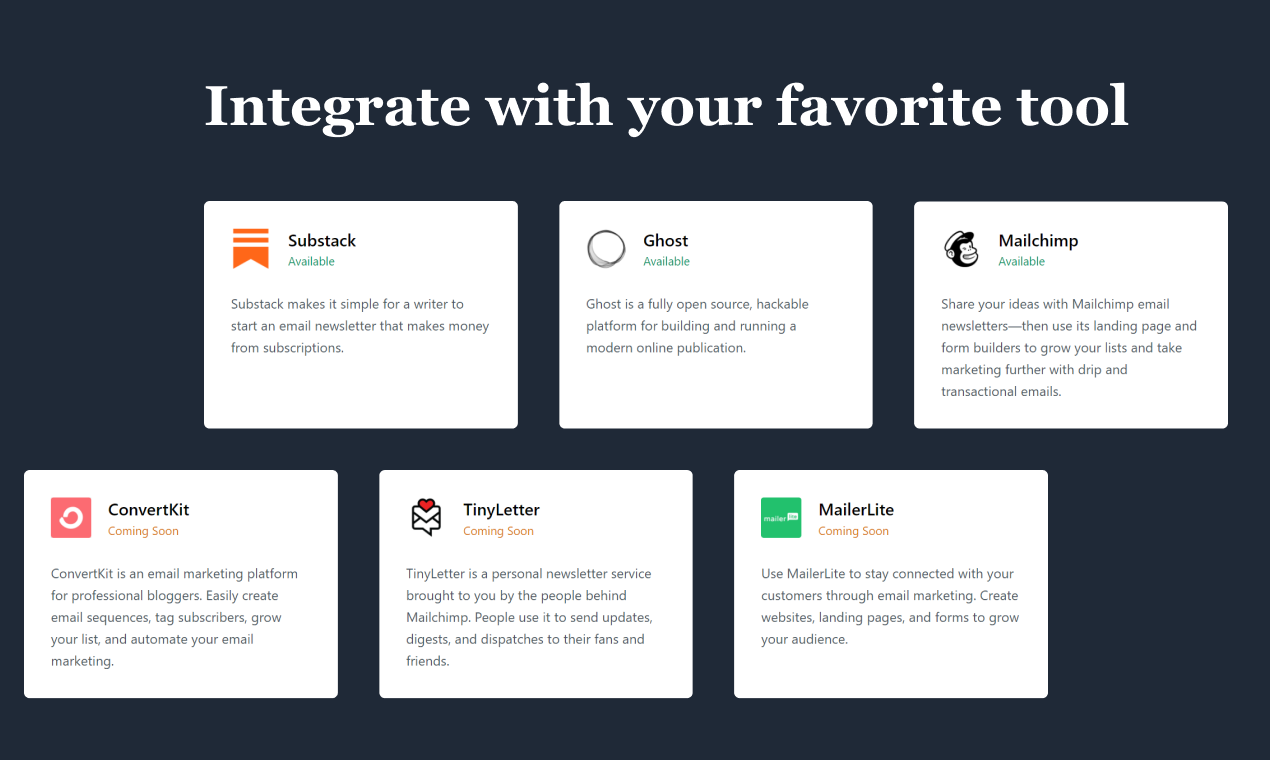The height and width of the screenshot is (760, 1270).
Task: Click Coming Soon label under MailerLite
Action: pyautogui.click(x=853, y=532)
